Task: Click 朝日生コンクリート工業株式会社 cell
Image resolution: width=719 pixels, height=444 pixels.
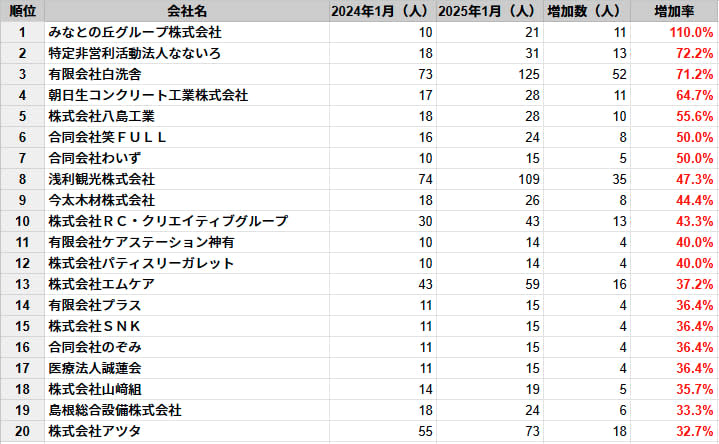Action: click(x=148, y=95)
